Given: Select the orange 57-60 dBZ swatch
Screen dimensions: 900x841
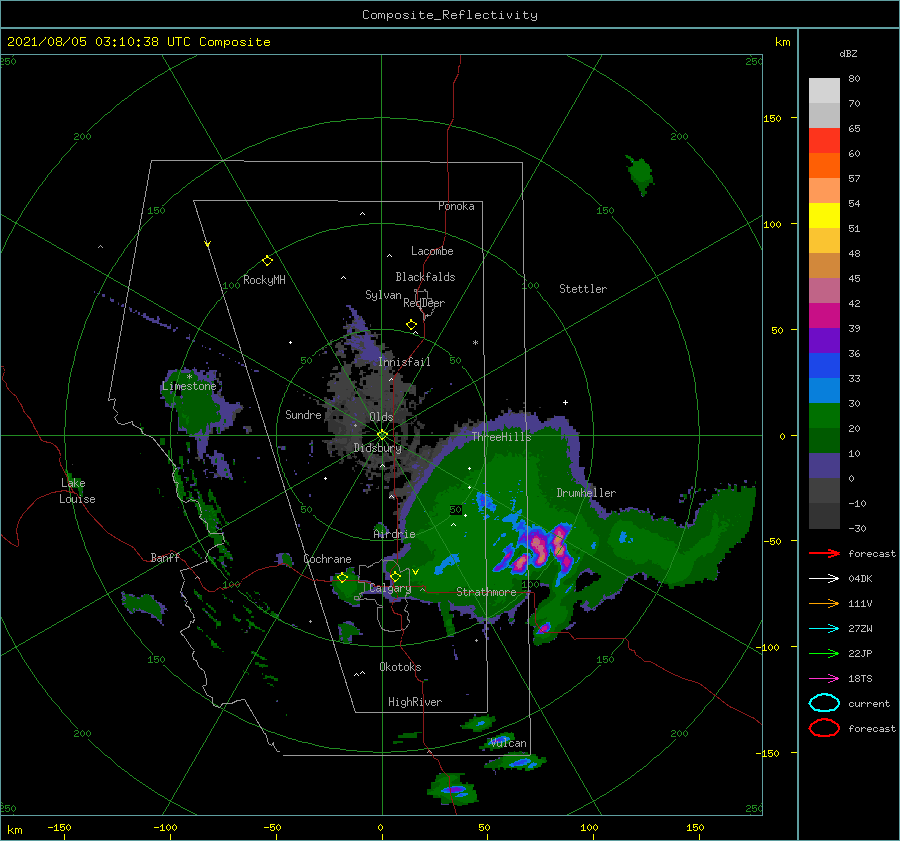Looking at the screenshot, I should 824,166.
